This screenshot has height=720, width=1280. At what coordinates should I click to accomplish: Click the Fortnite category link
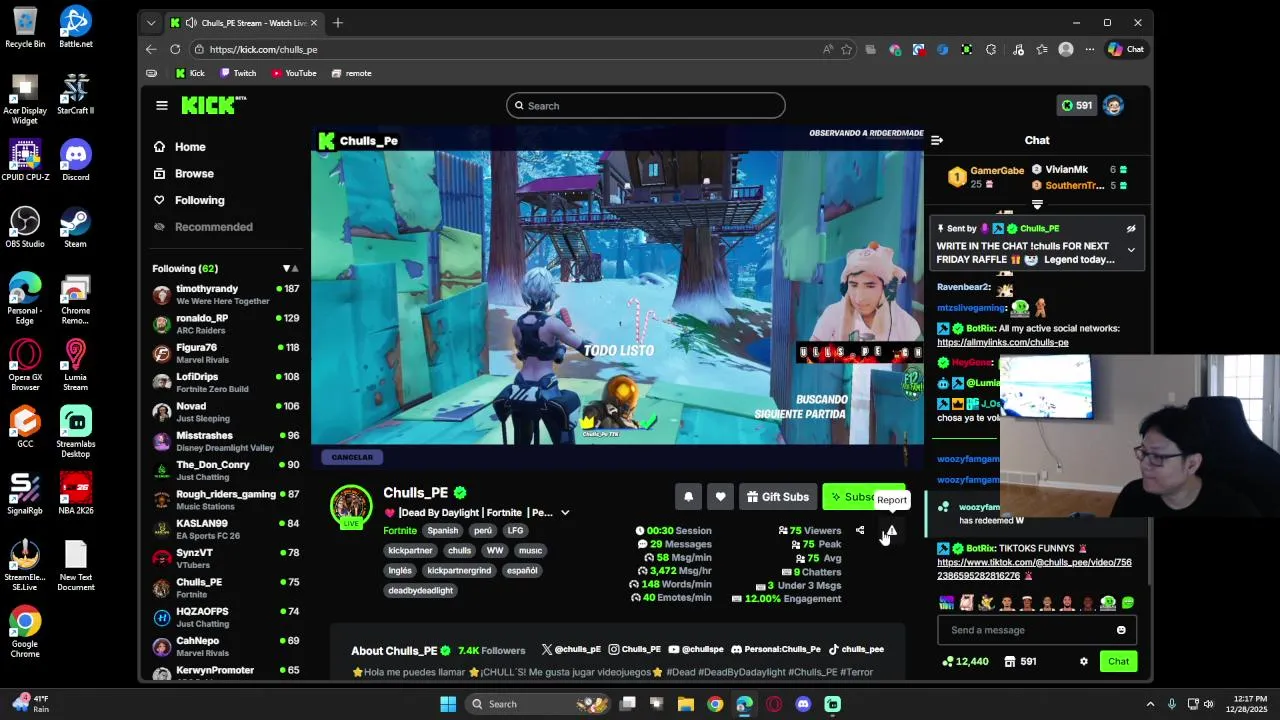[x=400, y=531]
